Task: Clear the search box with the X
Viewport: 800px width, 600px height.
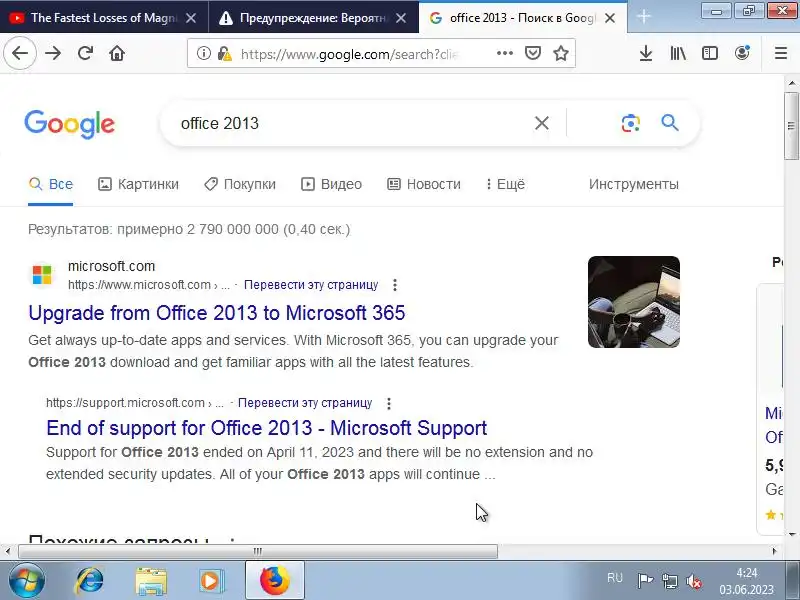Action: pyautogui.click(x=542, y=123)
